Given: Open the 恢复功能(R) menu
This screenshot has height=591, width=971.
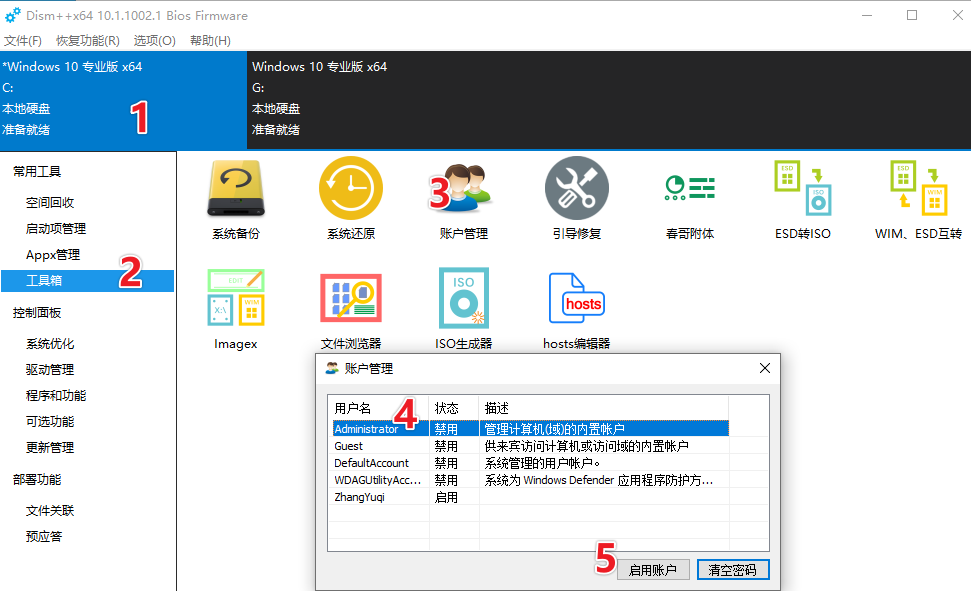Looking at the screenshot, I should [x=88, y=40].
